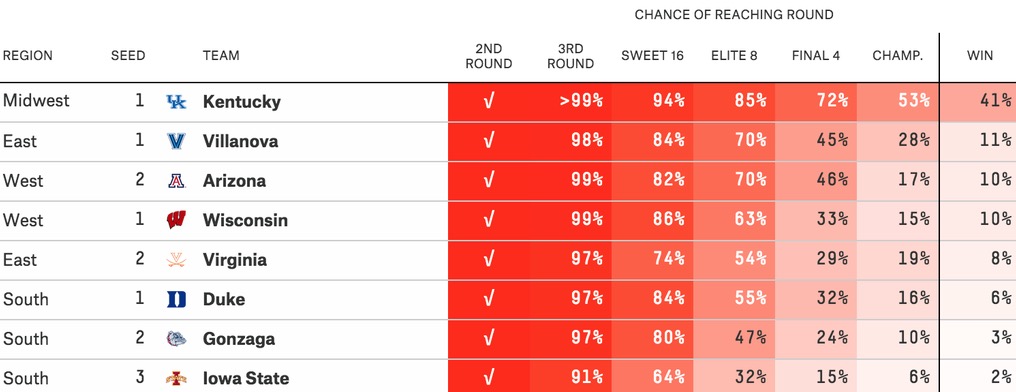
Task: Sort by the SWEET 16 column header
Action: tap(652, 56)
